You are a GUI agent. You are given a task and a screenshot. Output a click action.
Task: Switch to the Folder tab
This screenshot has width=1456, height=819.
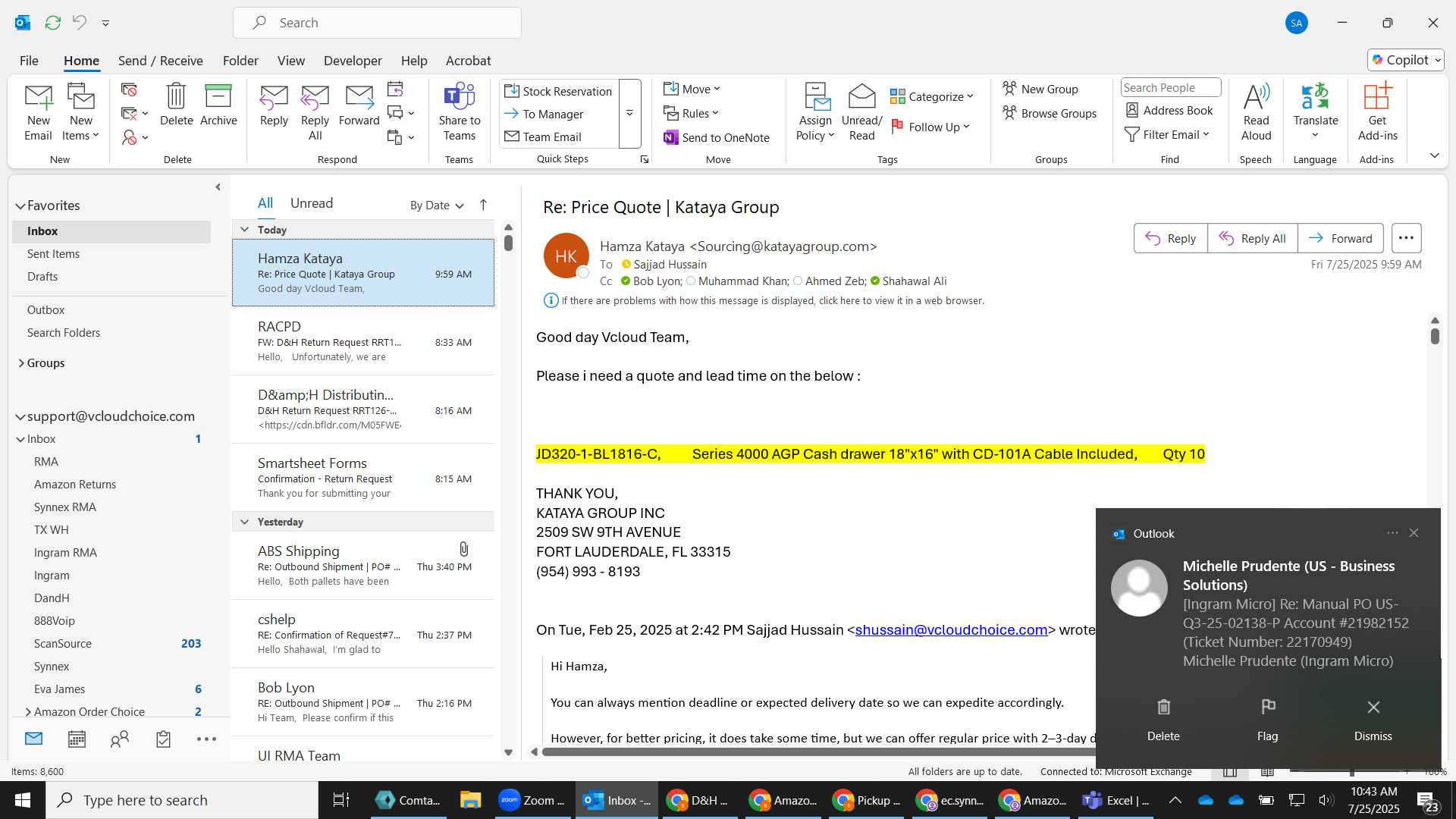tap(240, 61)
